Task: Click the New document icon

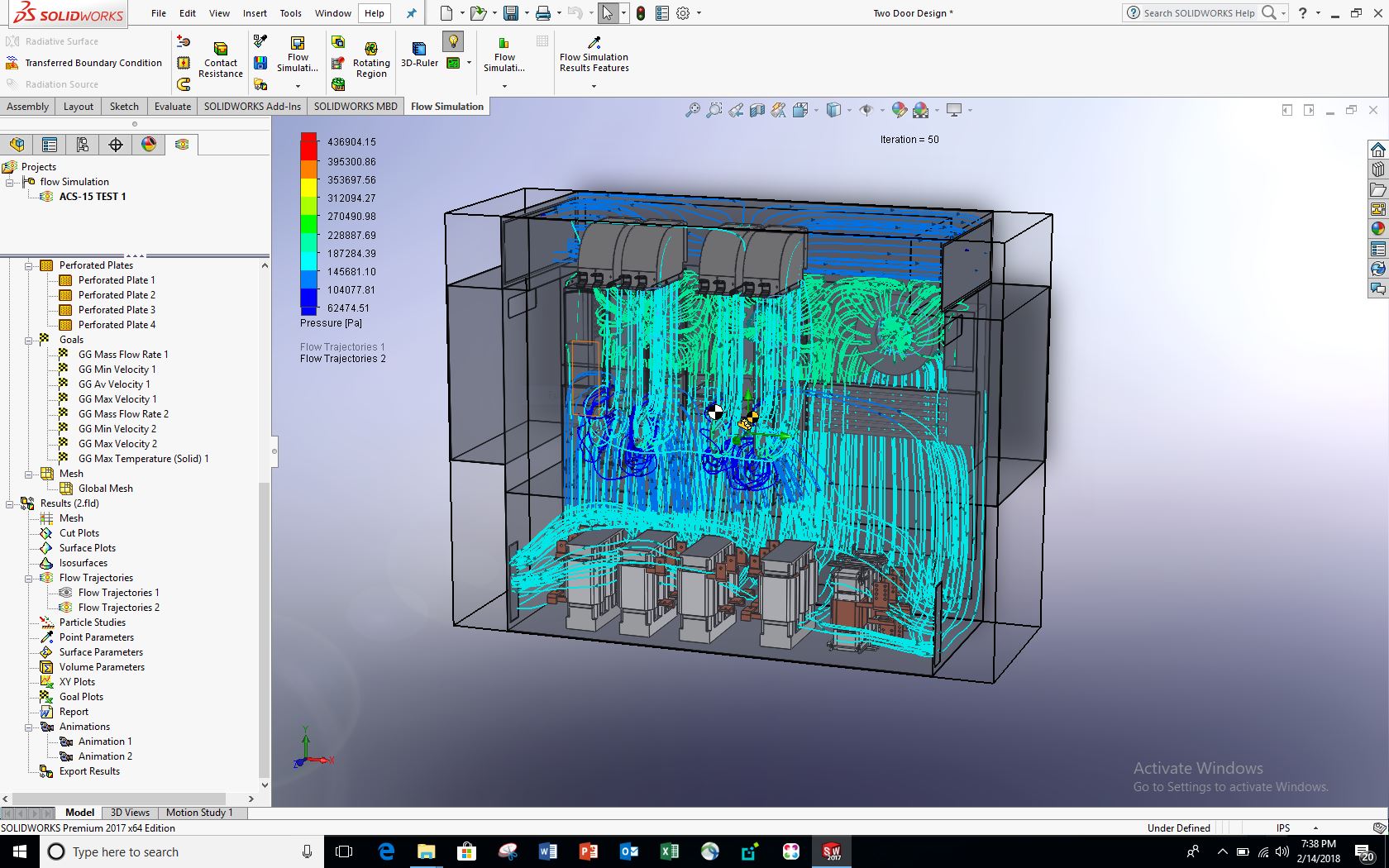Action: pos(446,13)
